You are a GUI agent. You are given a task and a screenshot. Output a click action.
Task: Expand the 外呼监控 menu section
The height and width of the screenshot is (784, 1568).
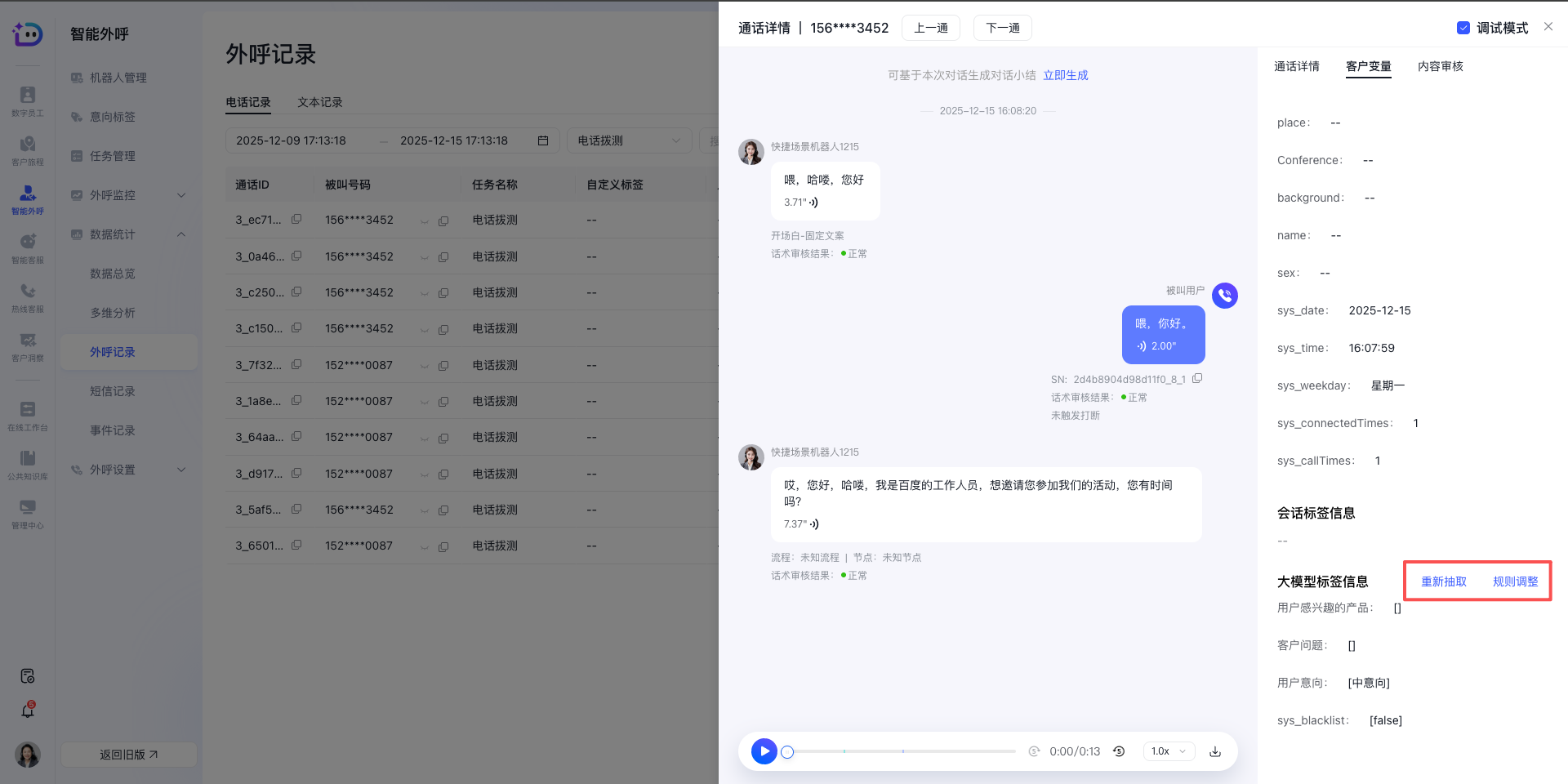tap(181, 195)
